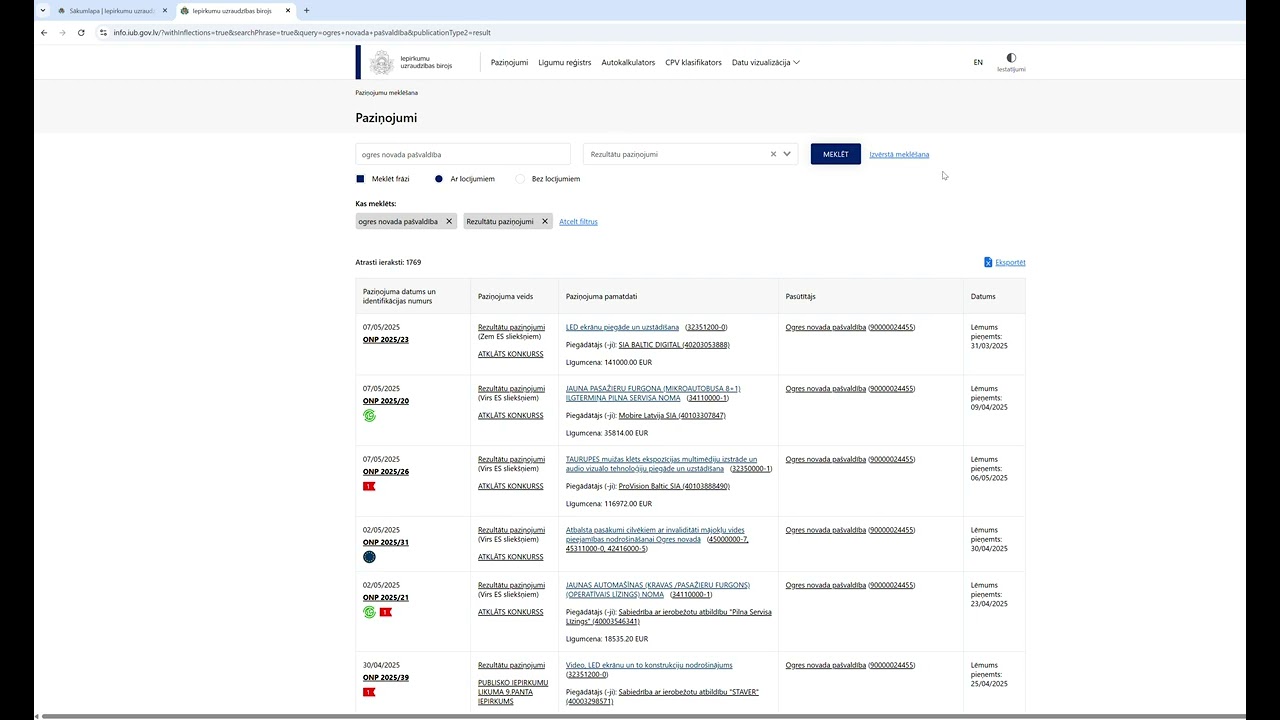Click the green procurement icon under ONP 2025/20
1280x720 pixels.
point(369,415)
